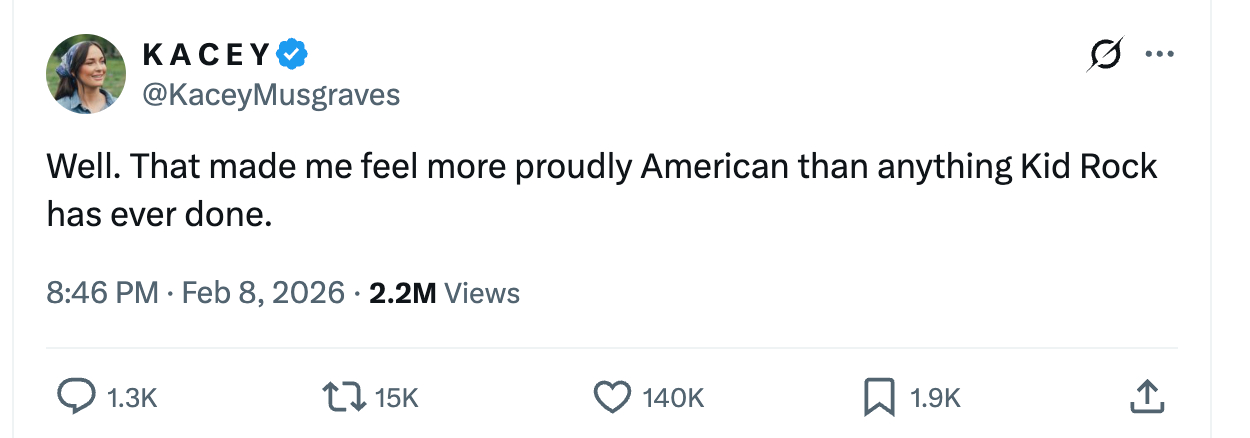View the 2.2M Views analytics
Image resolution: width=1250 pixels, height=438 pixels.
click(x=444, y=293)
